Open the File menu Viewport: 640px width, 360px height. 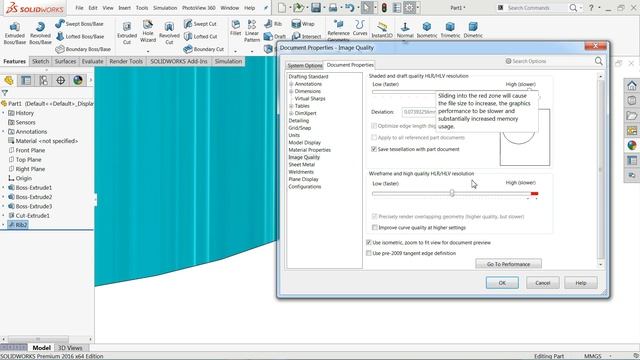coord(79,8)
